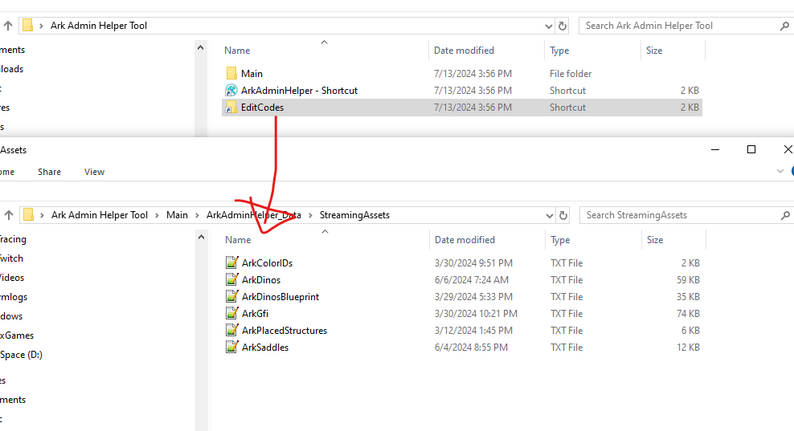Expand root chevron in upper address bar

click(x=41, y=25)
